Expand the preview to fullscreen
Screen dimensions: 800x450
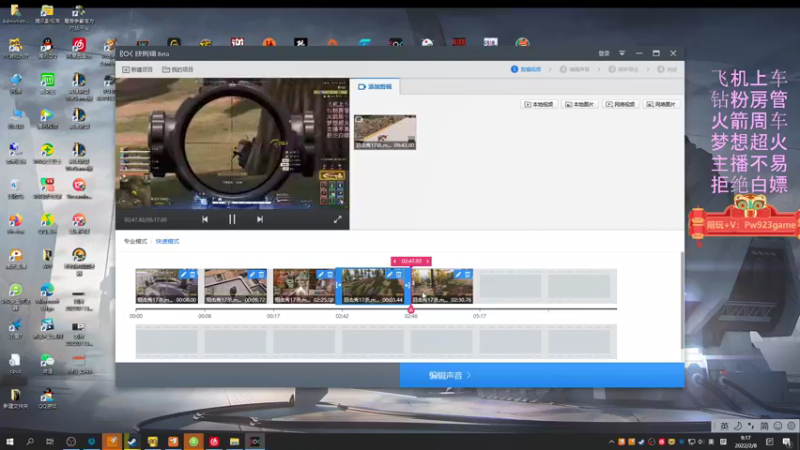[x=337, y=219]
